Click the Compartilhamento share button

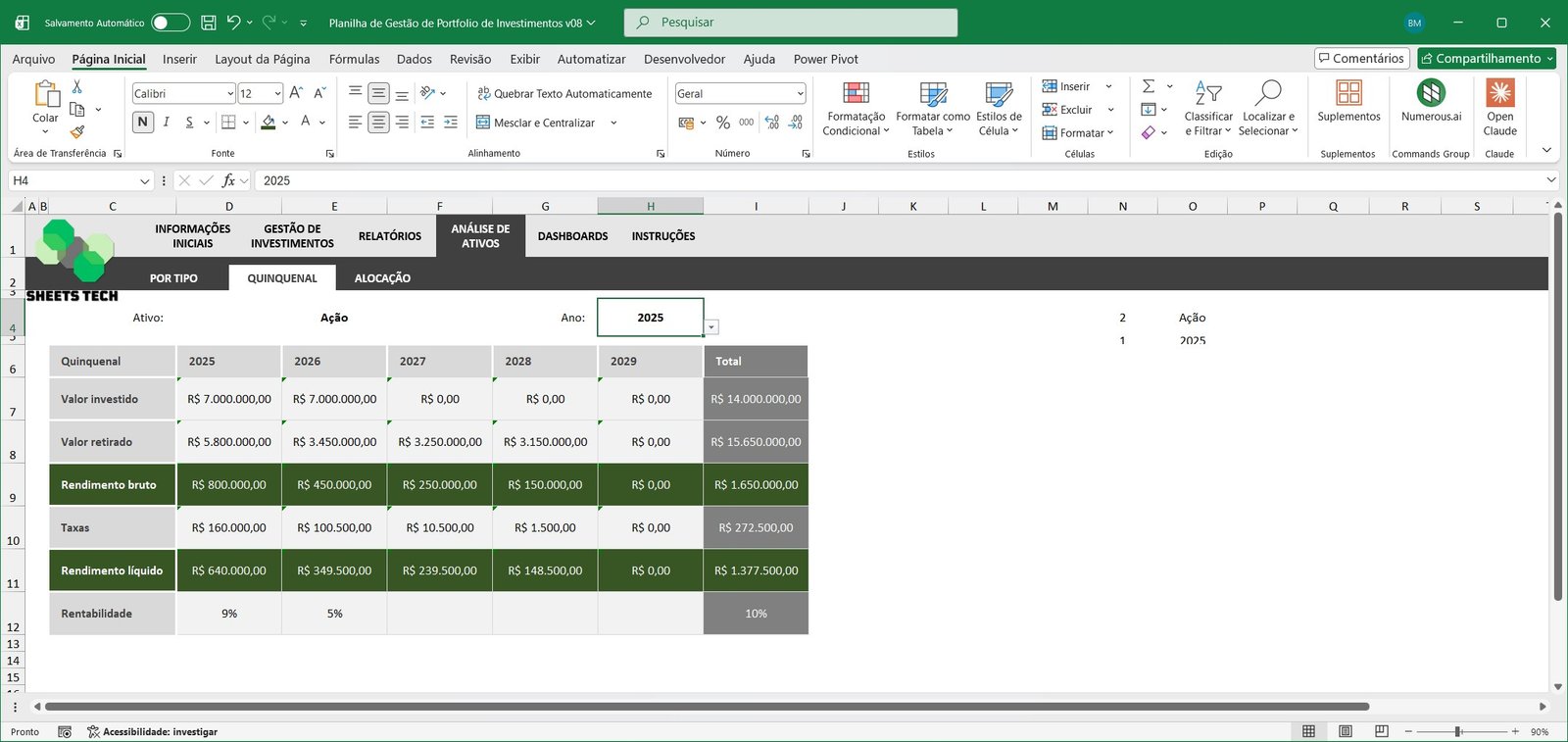[x=1486, y=59]
